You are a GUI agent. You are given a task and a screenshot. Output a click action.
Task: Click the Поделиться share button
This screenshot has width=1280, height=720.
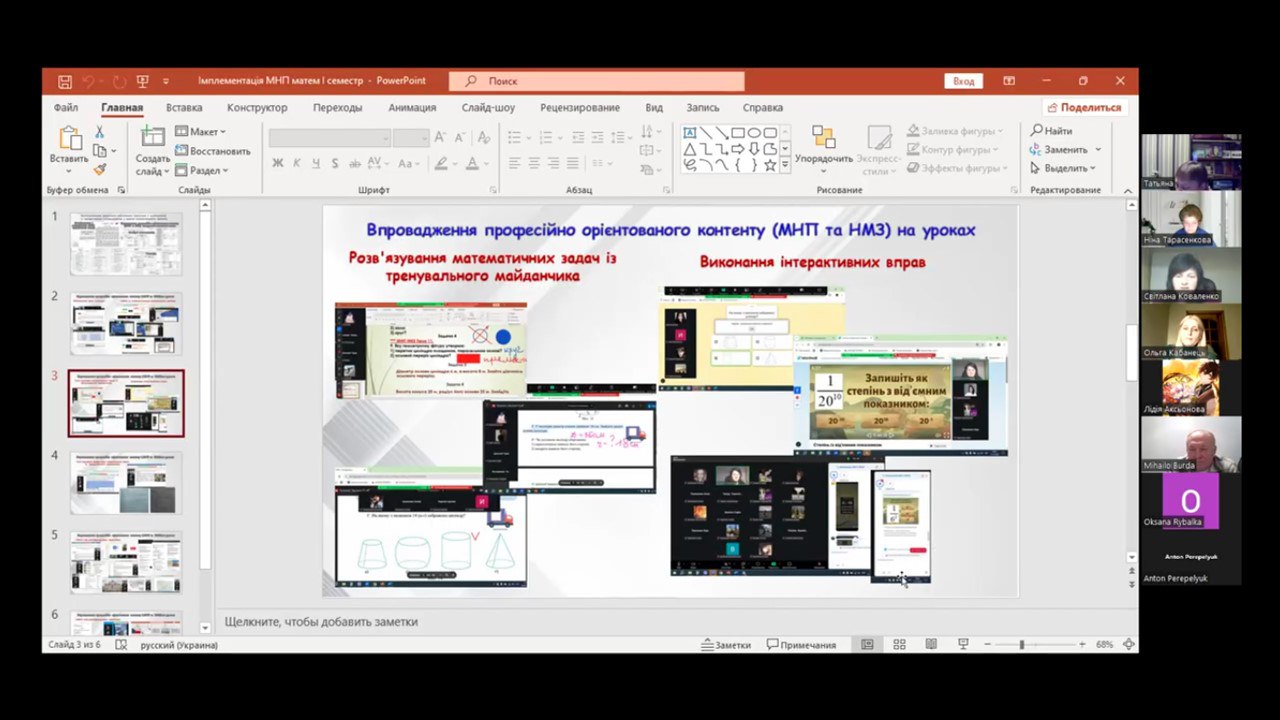tap(1084, 108)
